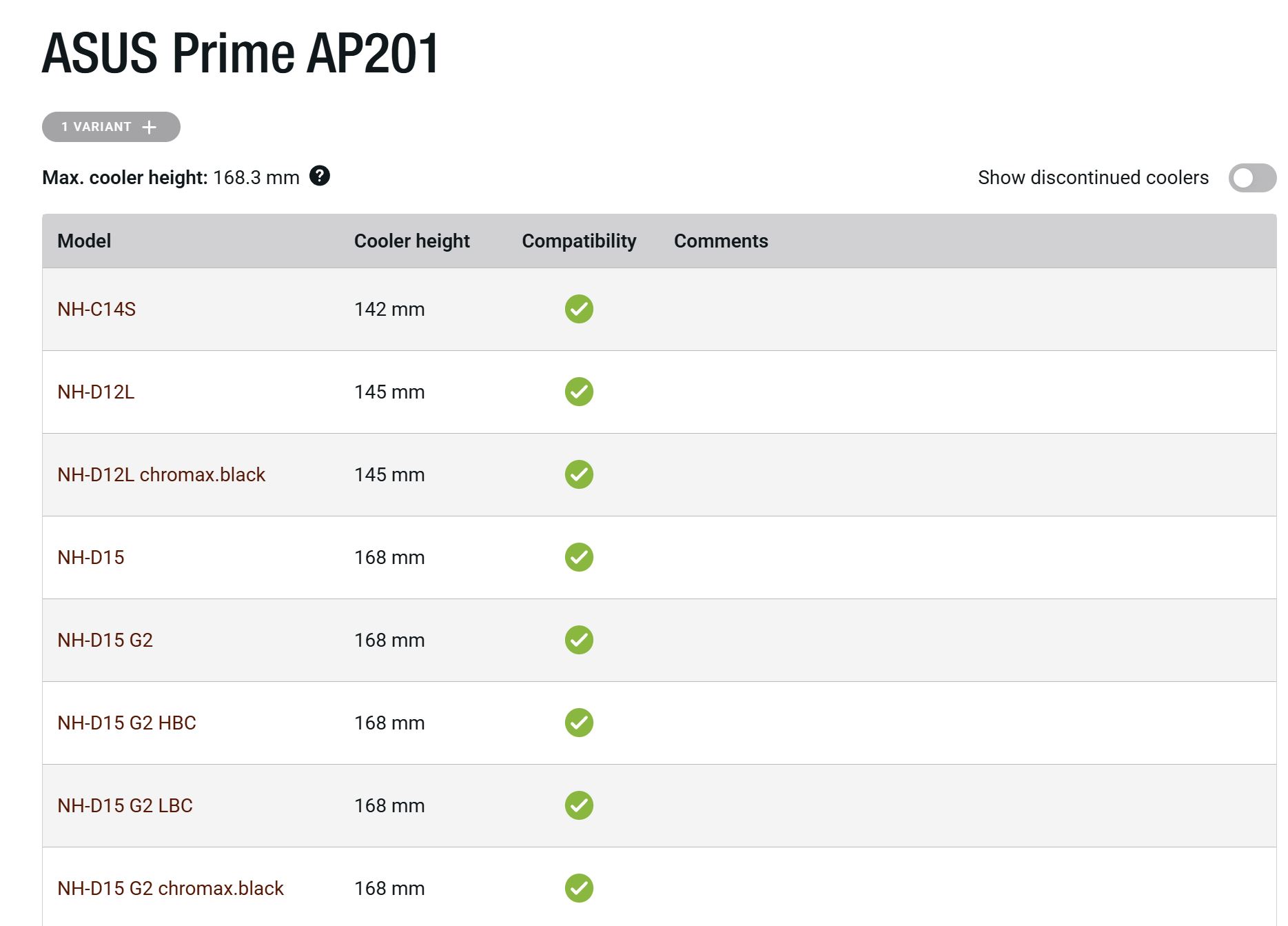Click the compatibility check for NH-D15 row

tap(579, 557)
